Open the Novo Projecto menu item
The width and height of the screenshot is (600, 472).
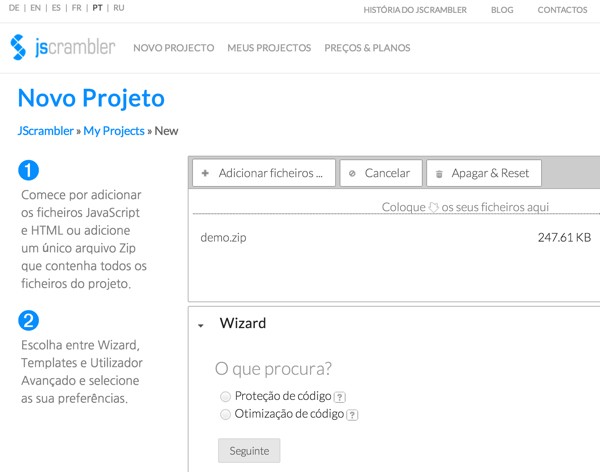pos(174,48)
